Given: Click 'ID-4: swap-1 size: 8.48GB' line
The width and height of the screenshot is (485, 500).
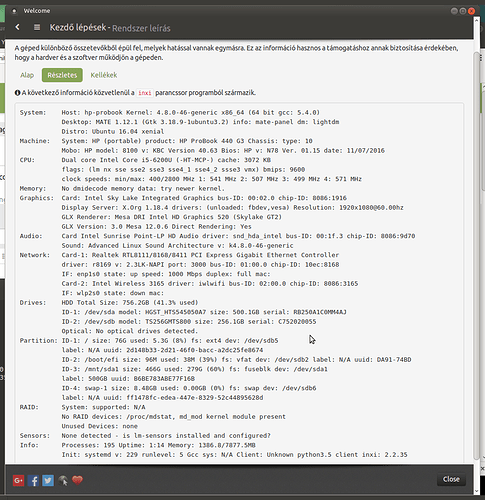Looking at the screenshot, I should tap(189, 388).
